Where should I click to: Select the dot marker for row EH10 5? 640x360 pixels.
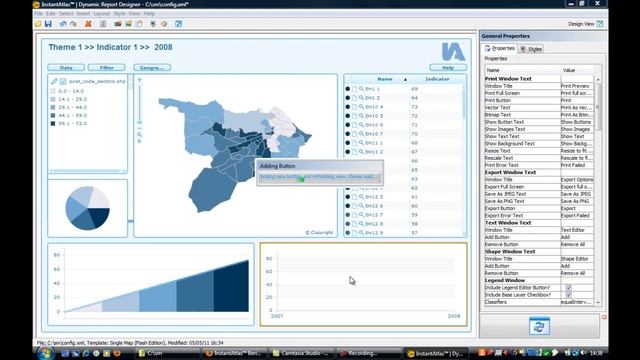(347, 116)
